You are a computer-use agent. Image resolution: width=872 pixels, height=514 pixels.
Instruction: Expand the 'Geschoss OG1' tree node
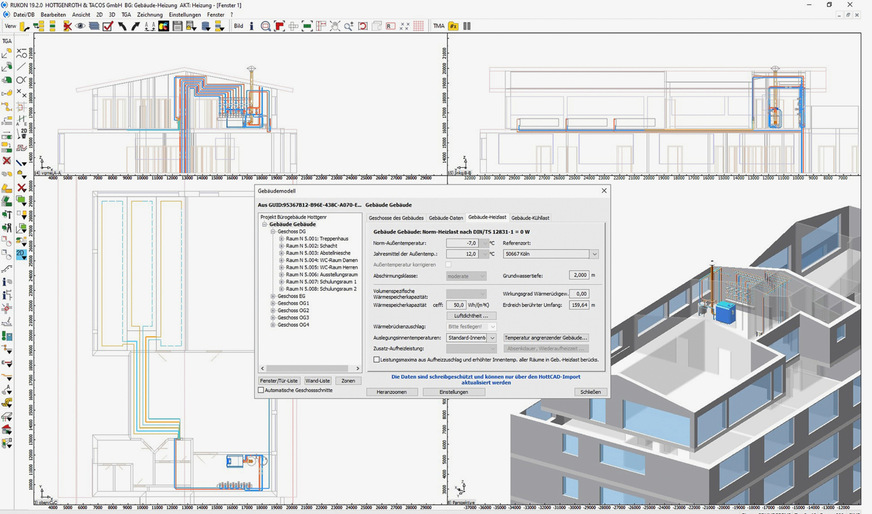point(273,303)
